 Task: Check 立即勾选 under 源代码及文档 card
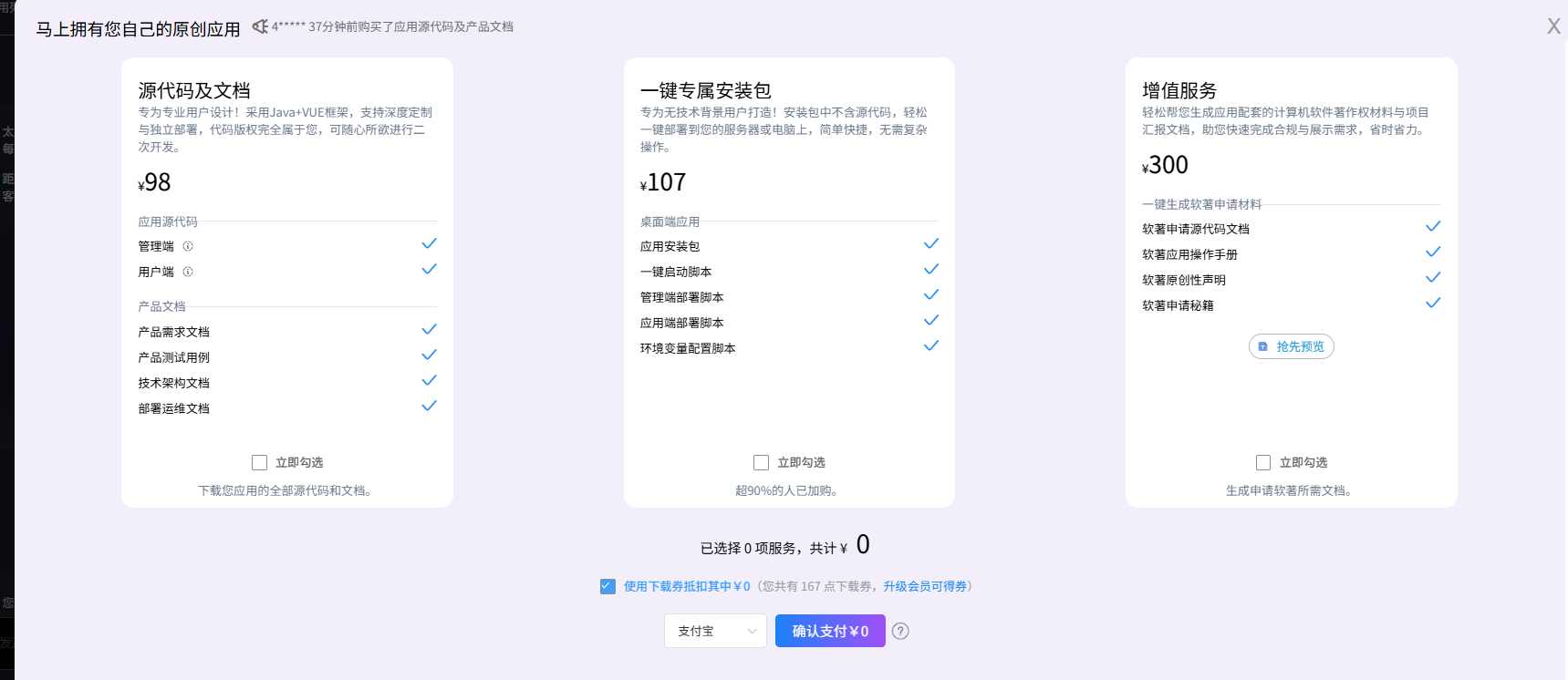pyautogui.click(x=259, y=462)
